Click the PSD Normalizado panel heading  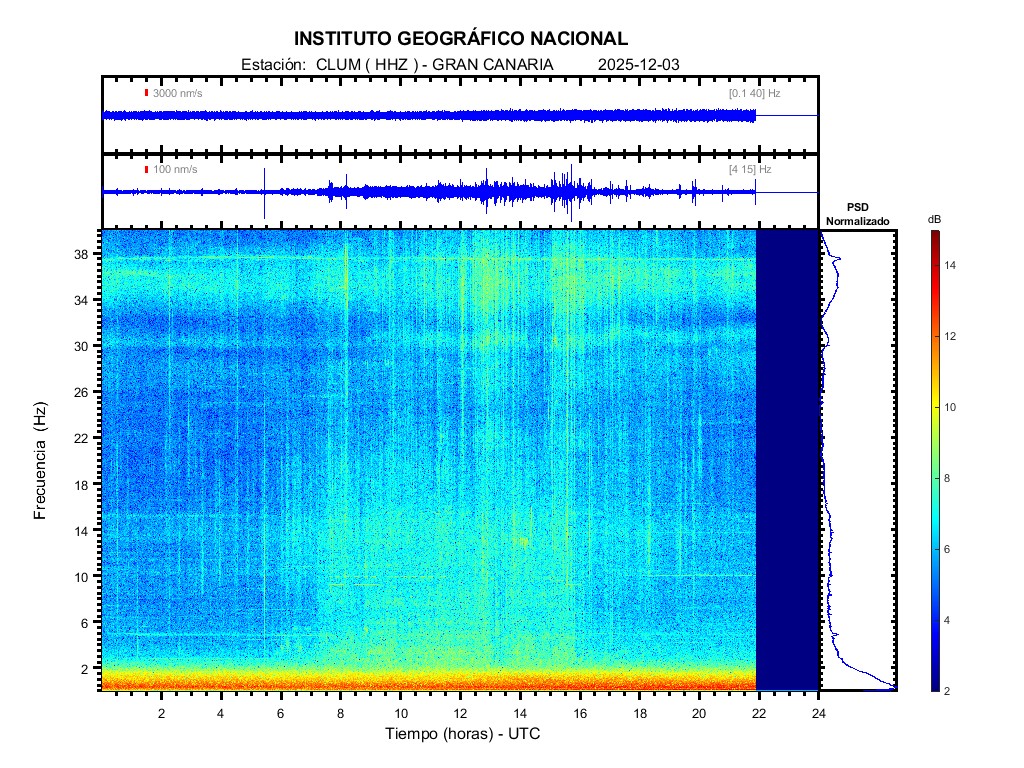[x=857, y=214]
